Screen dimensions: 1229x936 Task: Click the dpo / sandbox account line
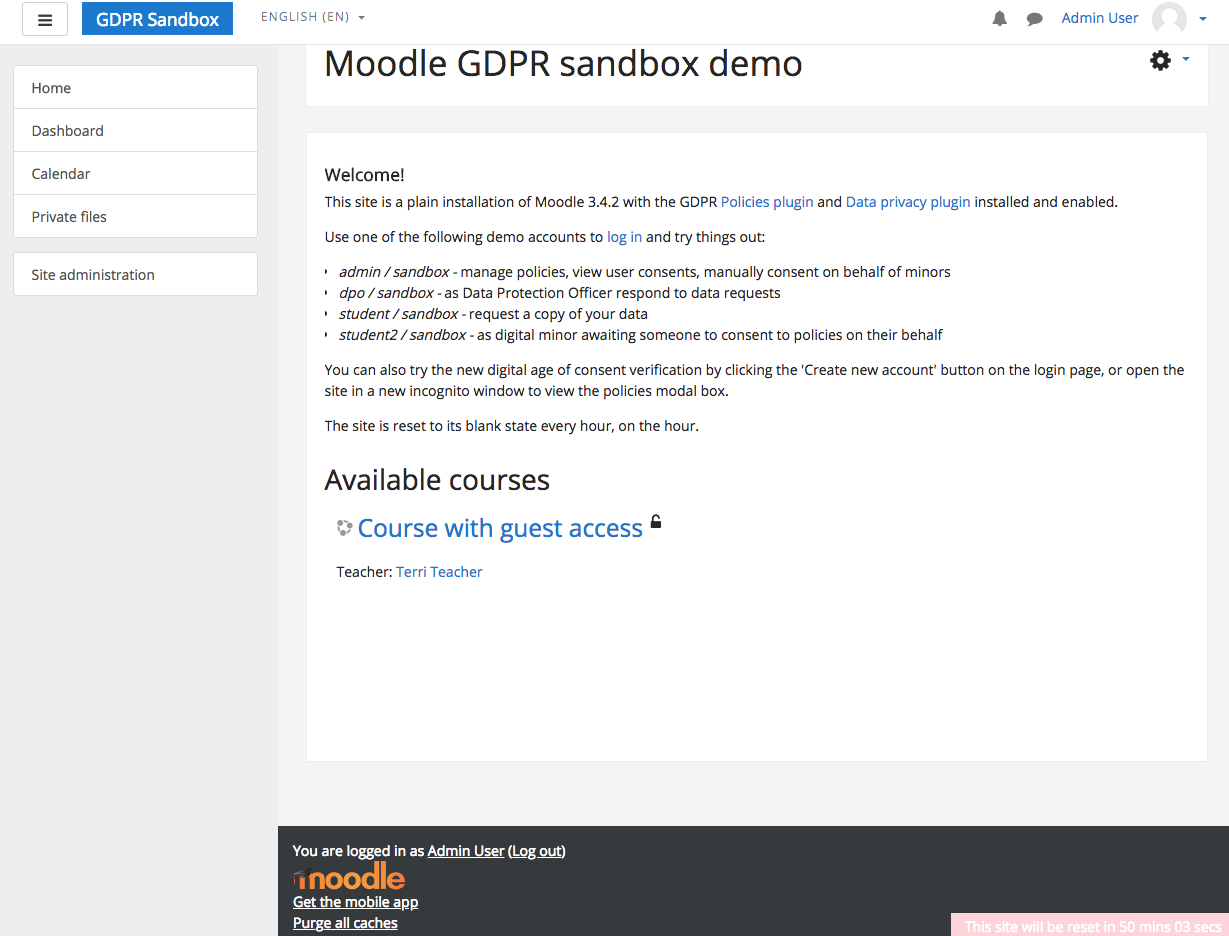pyautogui.click(x=559, y=293)
